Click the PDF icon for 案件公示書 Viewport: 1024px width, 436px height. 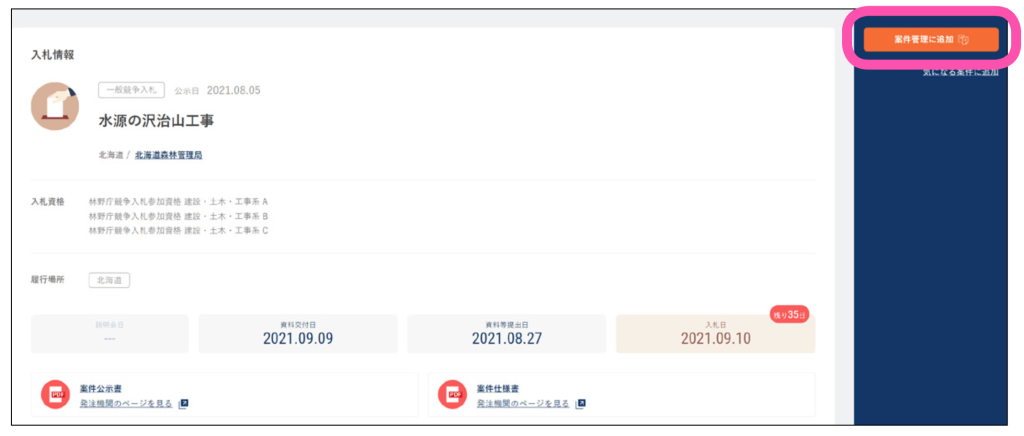click(x=55, y=395)
